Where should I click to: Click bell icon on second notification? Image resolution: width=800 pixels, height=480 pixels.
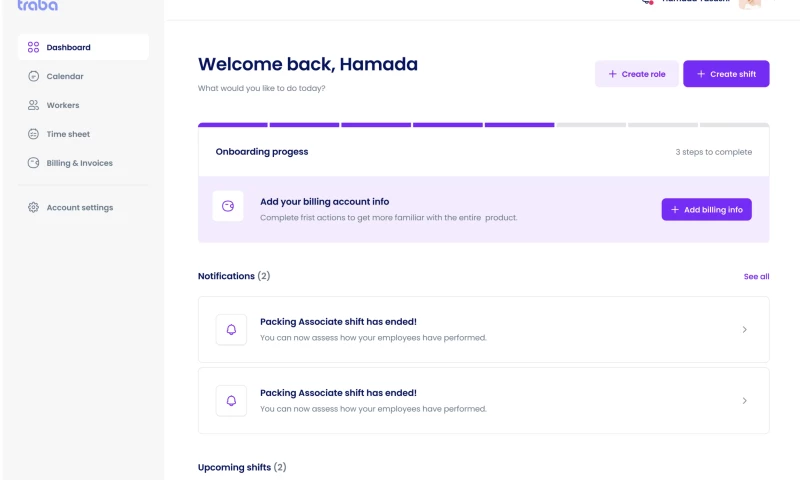(x=231, y=401)
